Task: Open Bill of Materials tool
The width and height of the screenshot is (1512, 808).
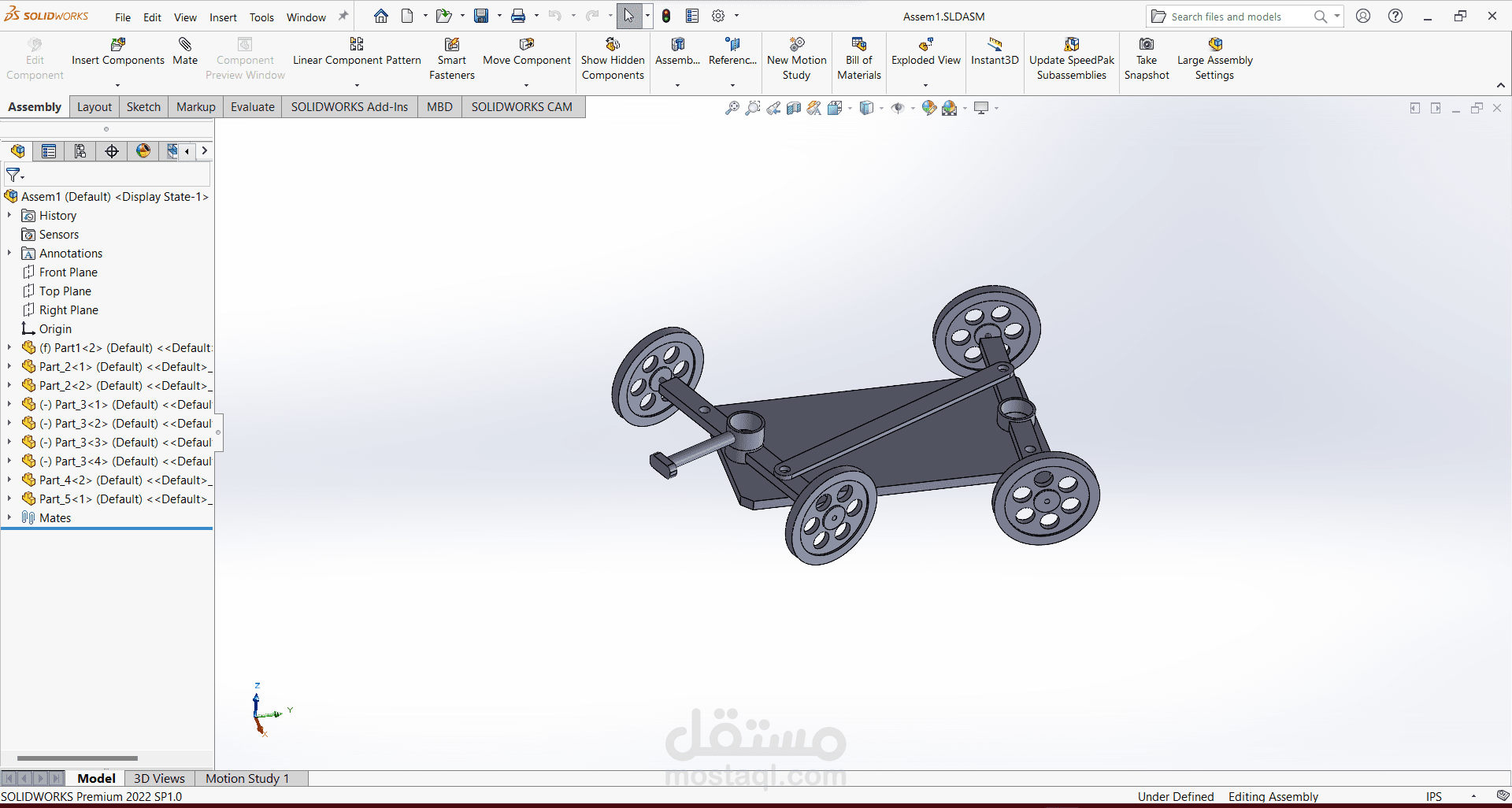Action: [859, 59]
